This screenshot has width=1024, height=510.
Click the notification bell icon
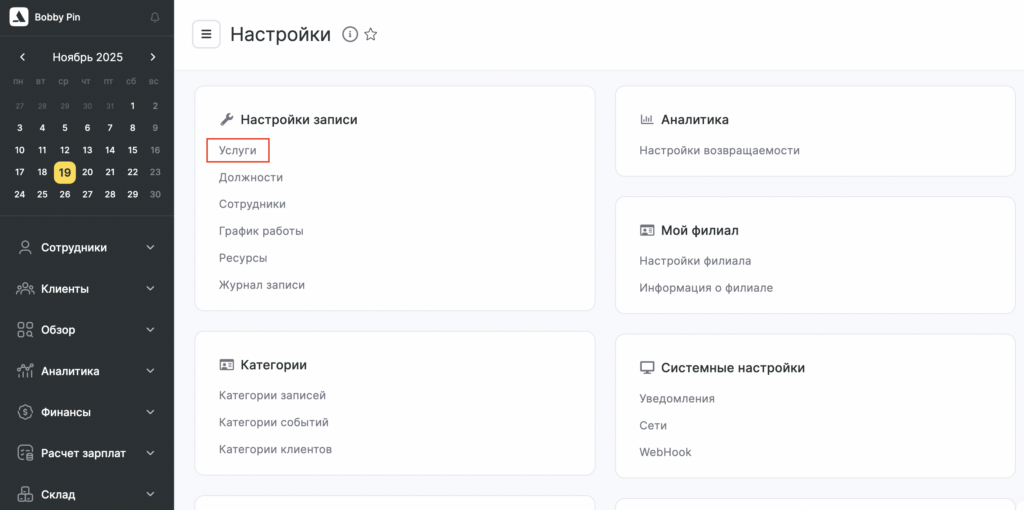[x=154, y=17]
